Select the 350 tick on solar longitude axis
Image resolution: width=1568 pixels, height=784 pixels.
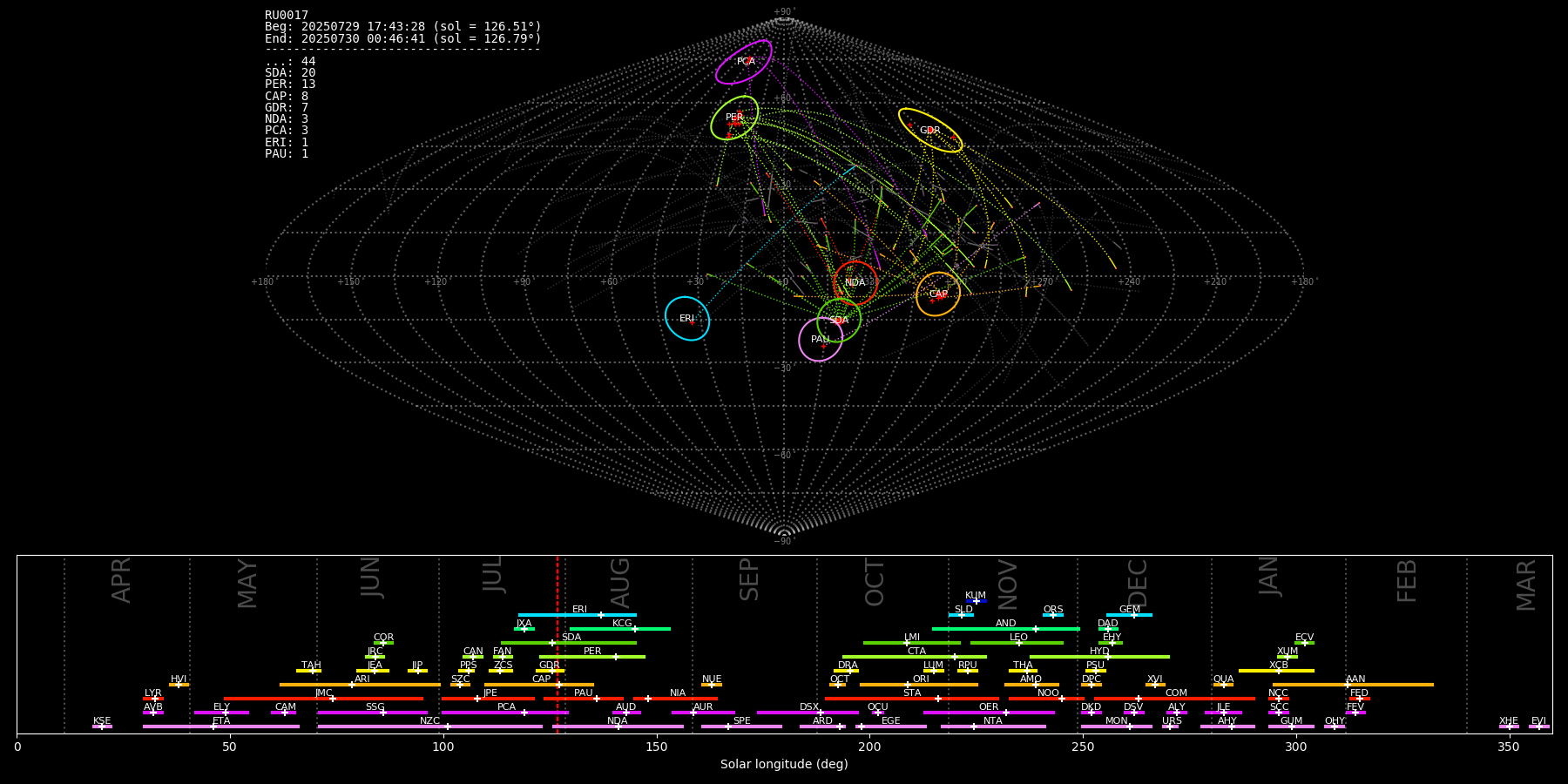pos(1509,747)
